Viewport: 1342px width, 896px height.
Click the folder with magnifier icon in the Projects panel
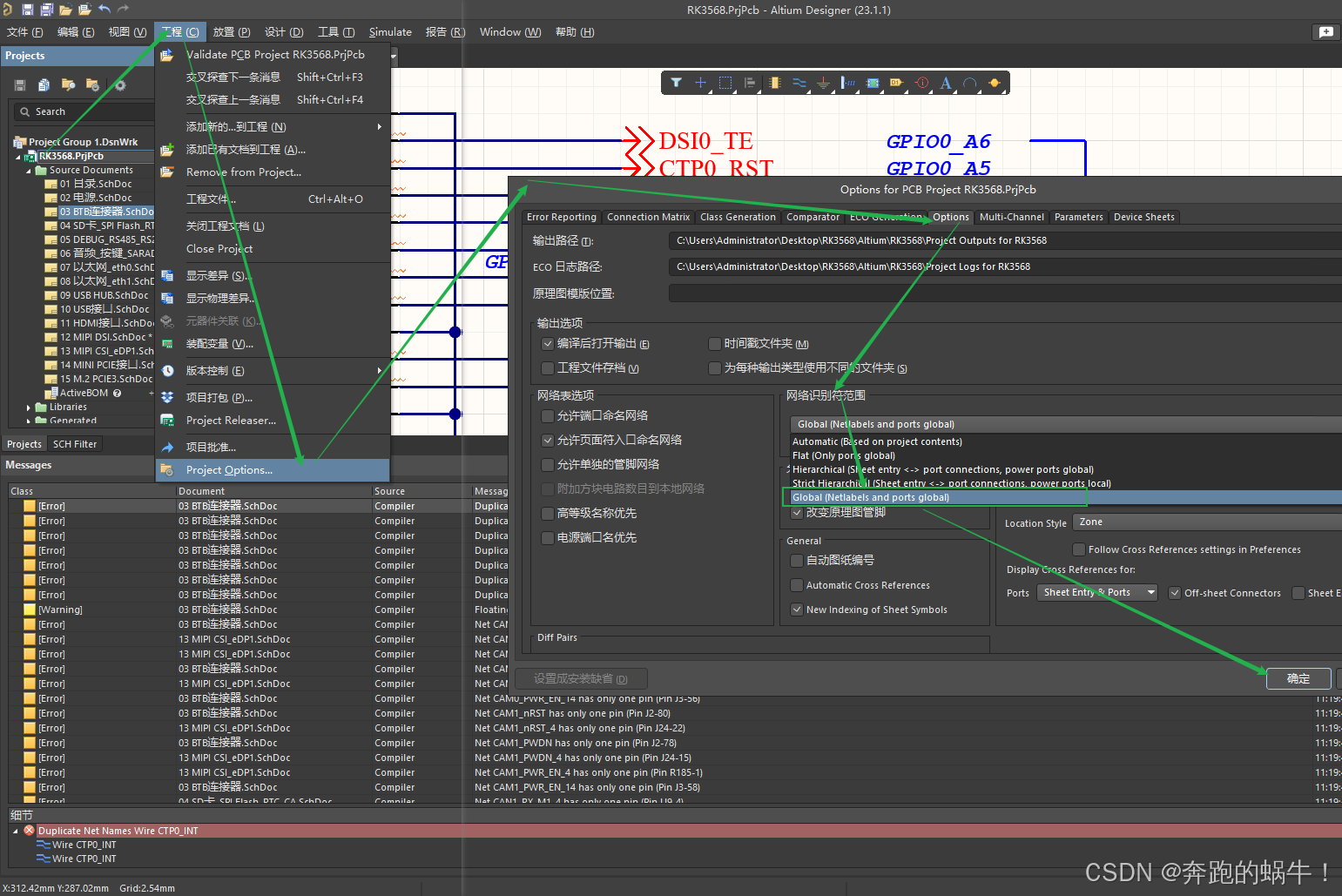coord(68,84)
